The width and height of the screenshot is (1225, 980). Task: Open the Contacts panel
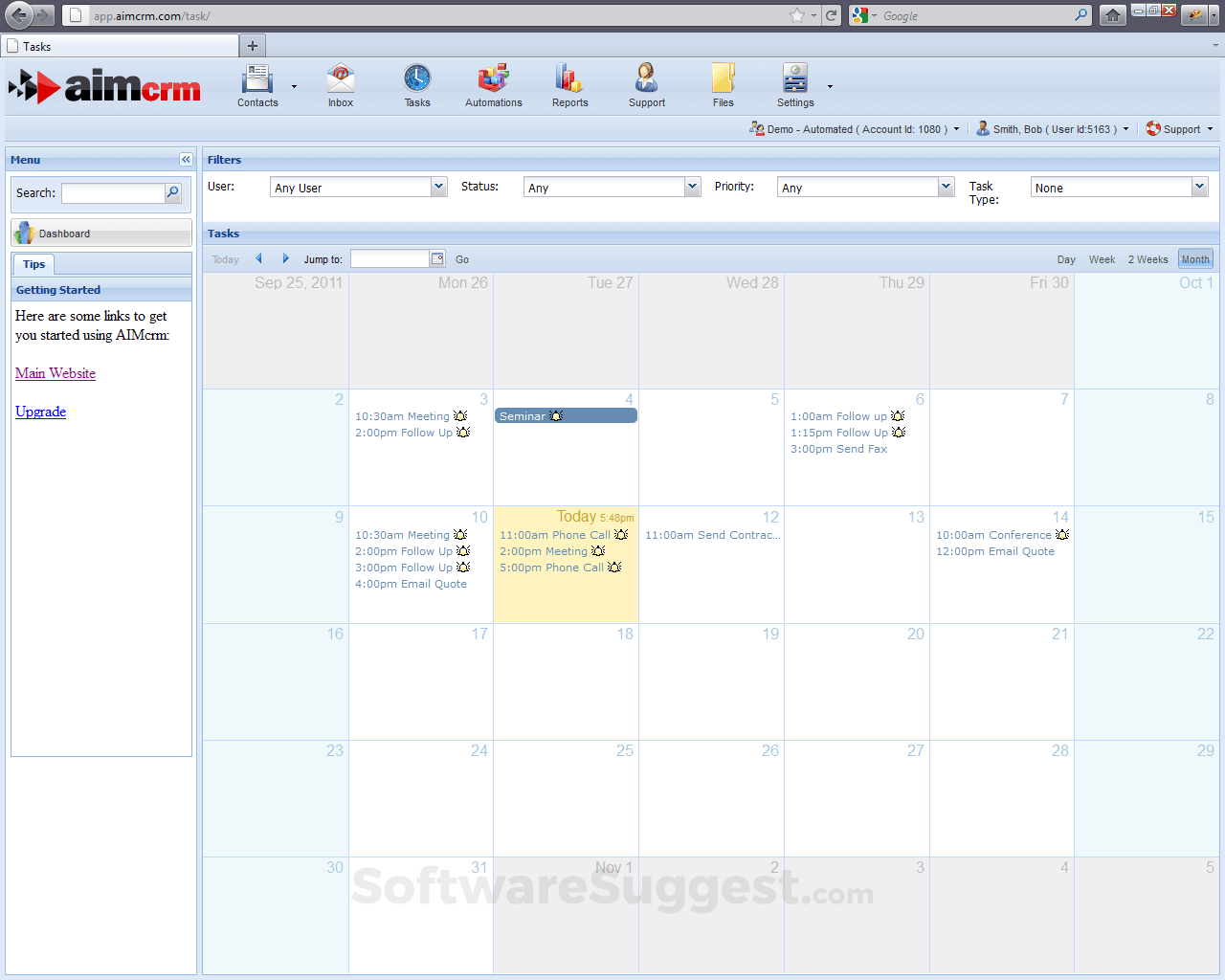pyautogui.click(x=256, y=85)
